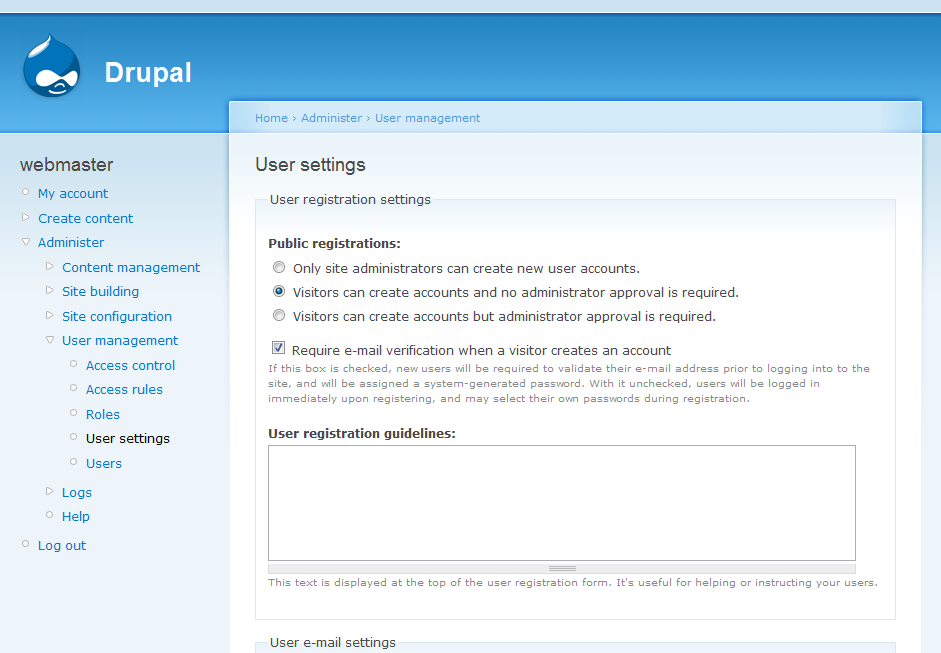Expand the Logs arrow
The image size is (941, 653).
49,491
